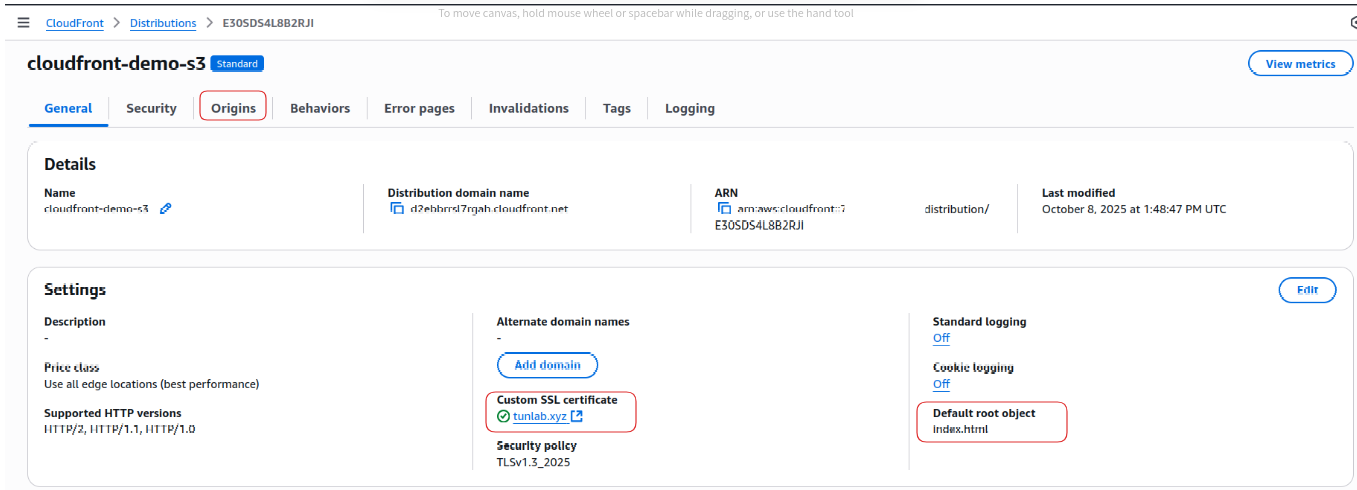Select the d2ebbrrsl7rgab.cloudfront.net domain text

[489, 209]
